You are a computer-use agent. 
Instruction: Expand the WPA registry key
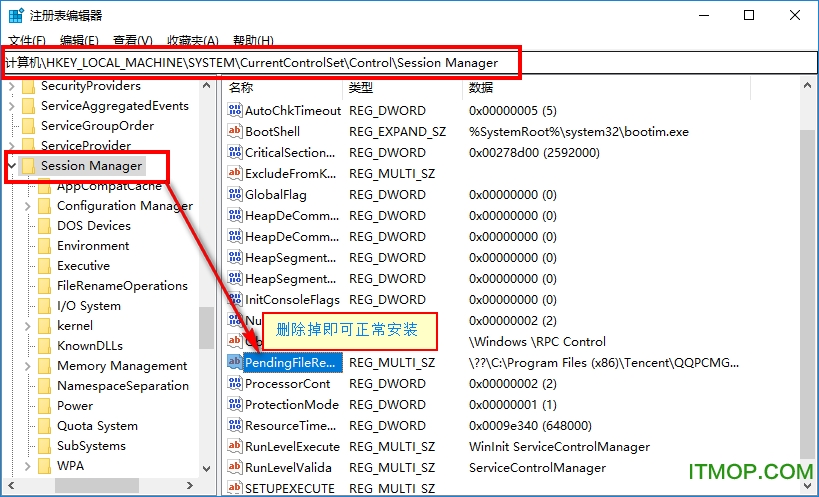point(27,466)
